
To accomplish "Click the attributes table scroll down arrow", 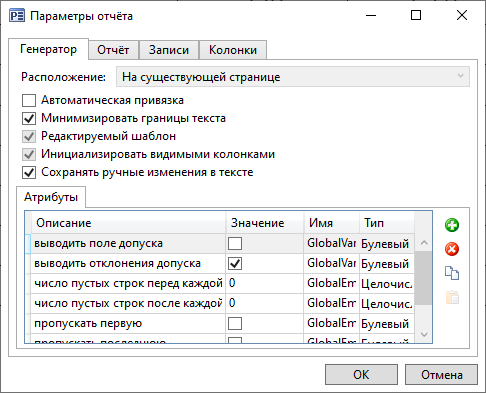I will pyautogui.click(x=424, y=334).
